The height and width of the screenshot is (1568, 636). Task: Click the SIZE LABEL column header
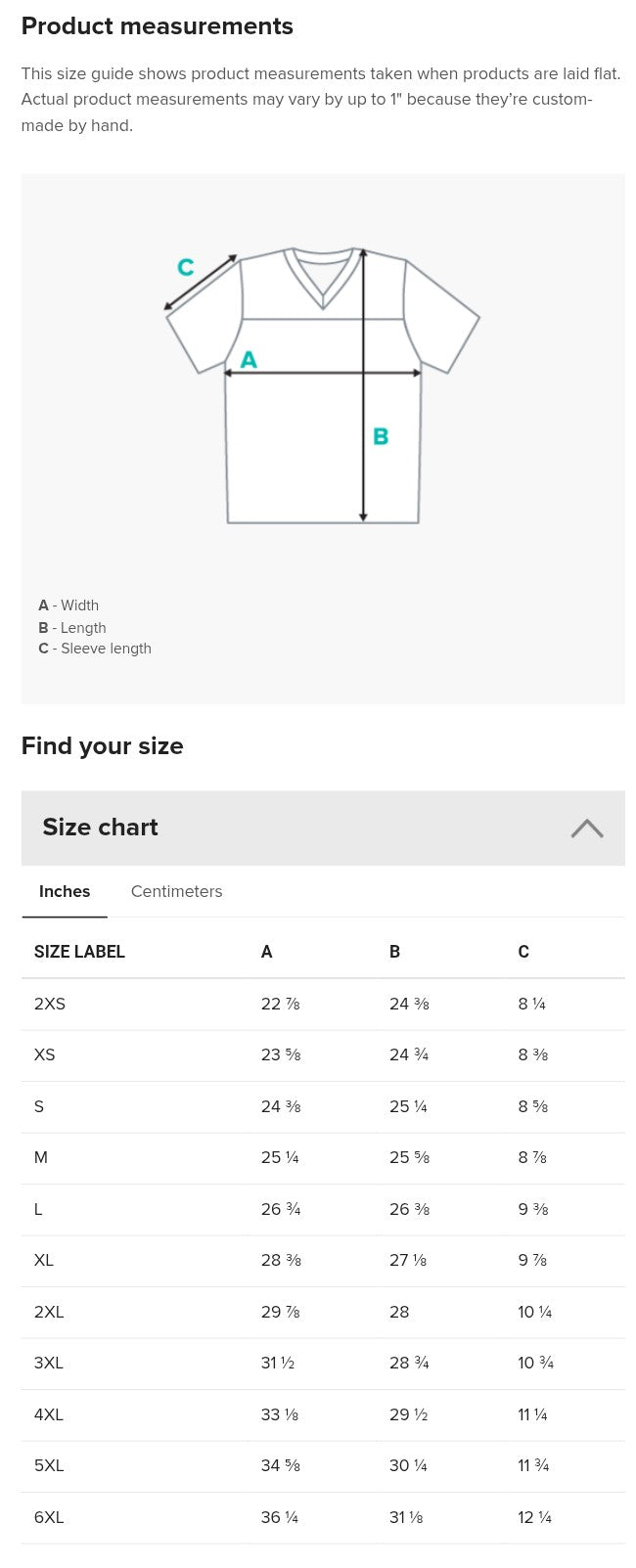[79, 952]
